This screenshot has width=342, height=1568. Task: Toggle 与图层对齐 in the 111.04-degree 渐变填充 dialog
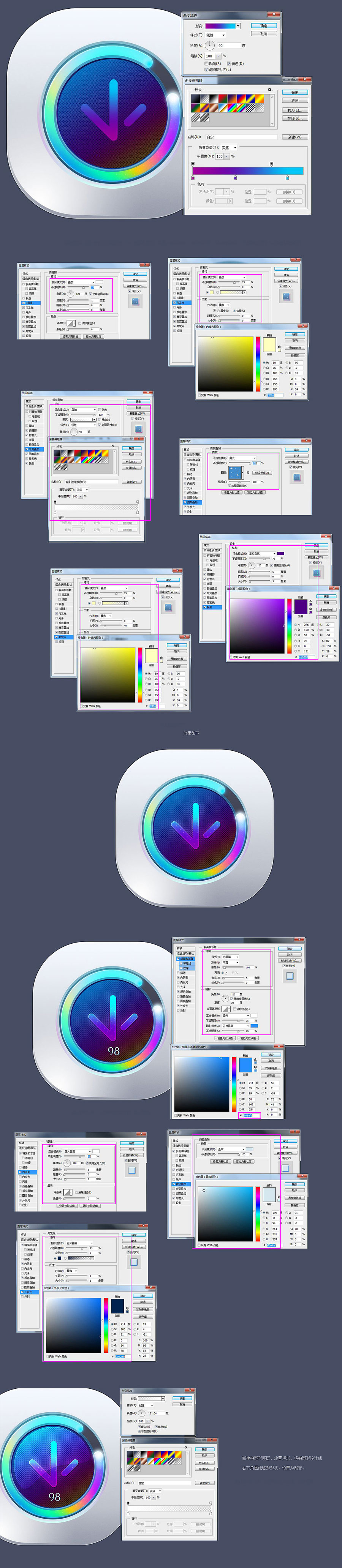coord(139,1432)
